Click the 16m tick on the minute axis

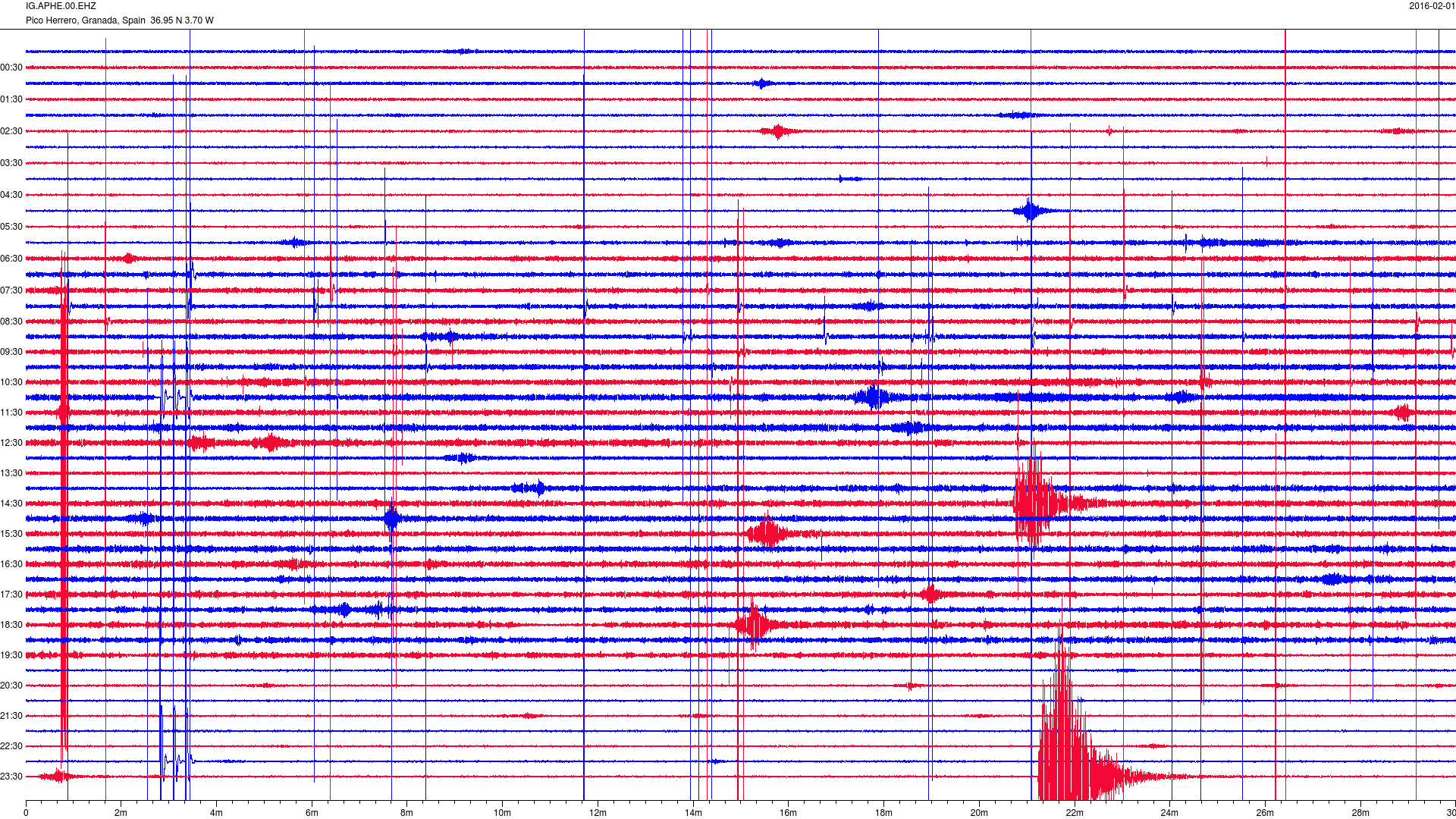coord(788,813)
